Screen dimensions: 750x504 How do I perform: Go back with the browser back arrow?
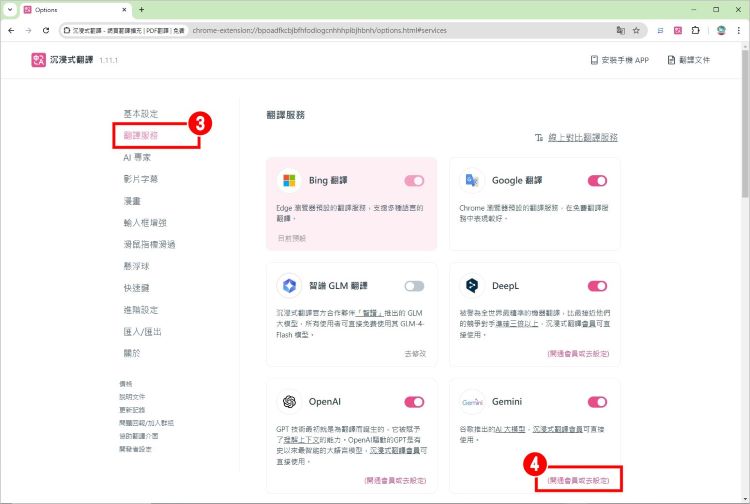coord(11,30)
